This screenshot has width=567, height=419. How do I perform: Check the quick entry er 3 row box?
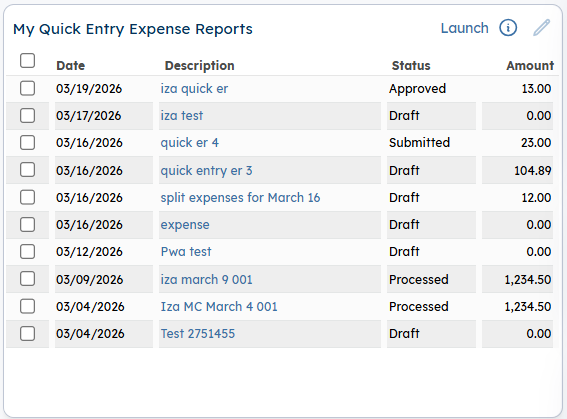pos(27,170)
